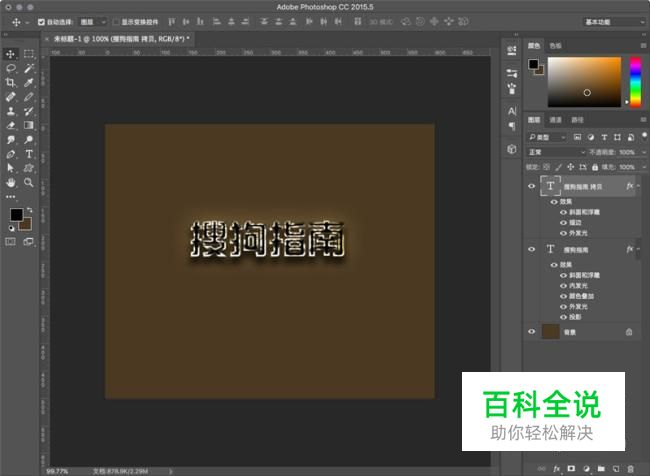Hide the 背景 layer eye icon

tap(531, 332)
